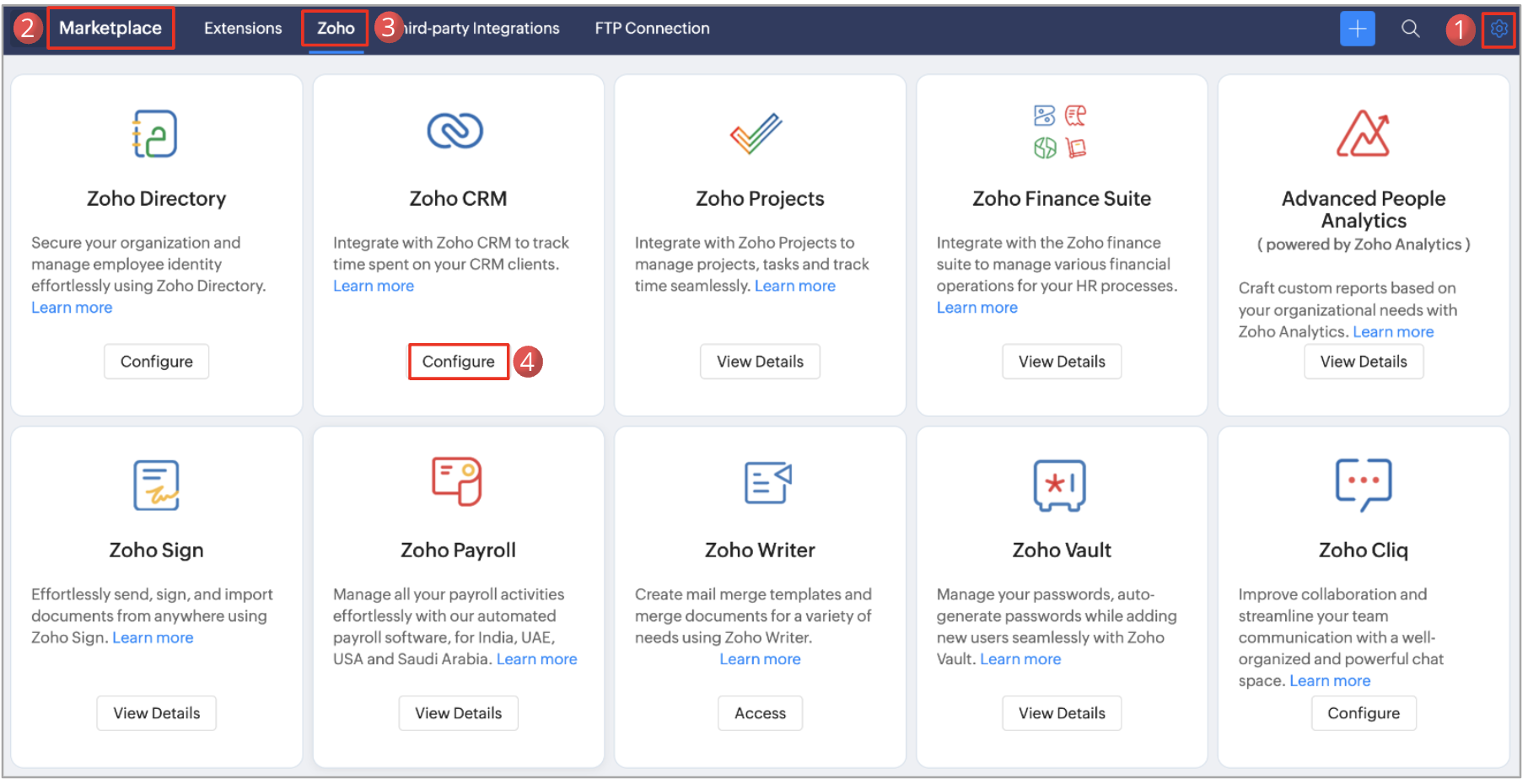Configure the Zoho Cliq integration
The height and width of the screenshot is (784, 1528).
[1363, 713]
